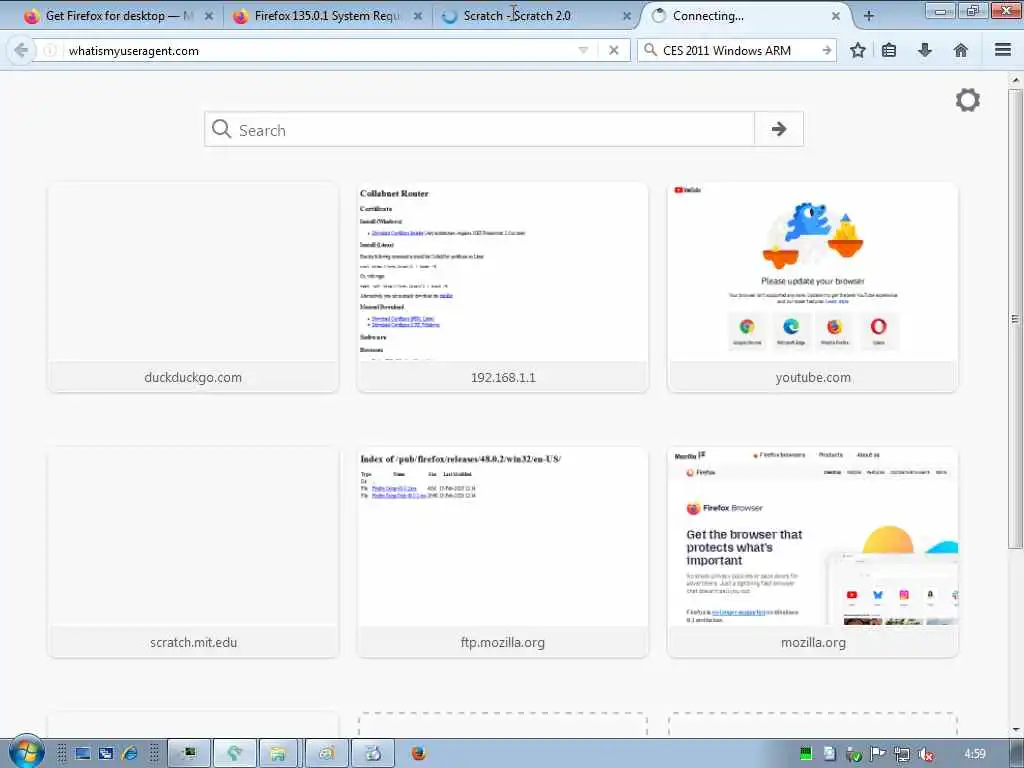Close the Get Firefox for desktop tab
The height and width of the screenshot is (768, 1024).
coord(209,16)
